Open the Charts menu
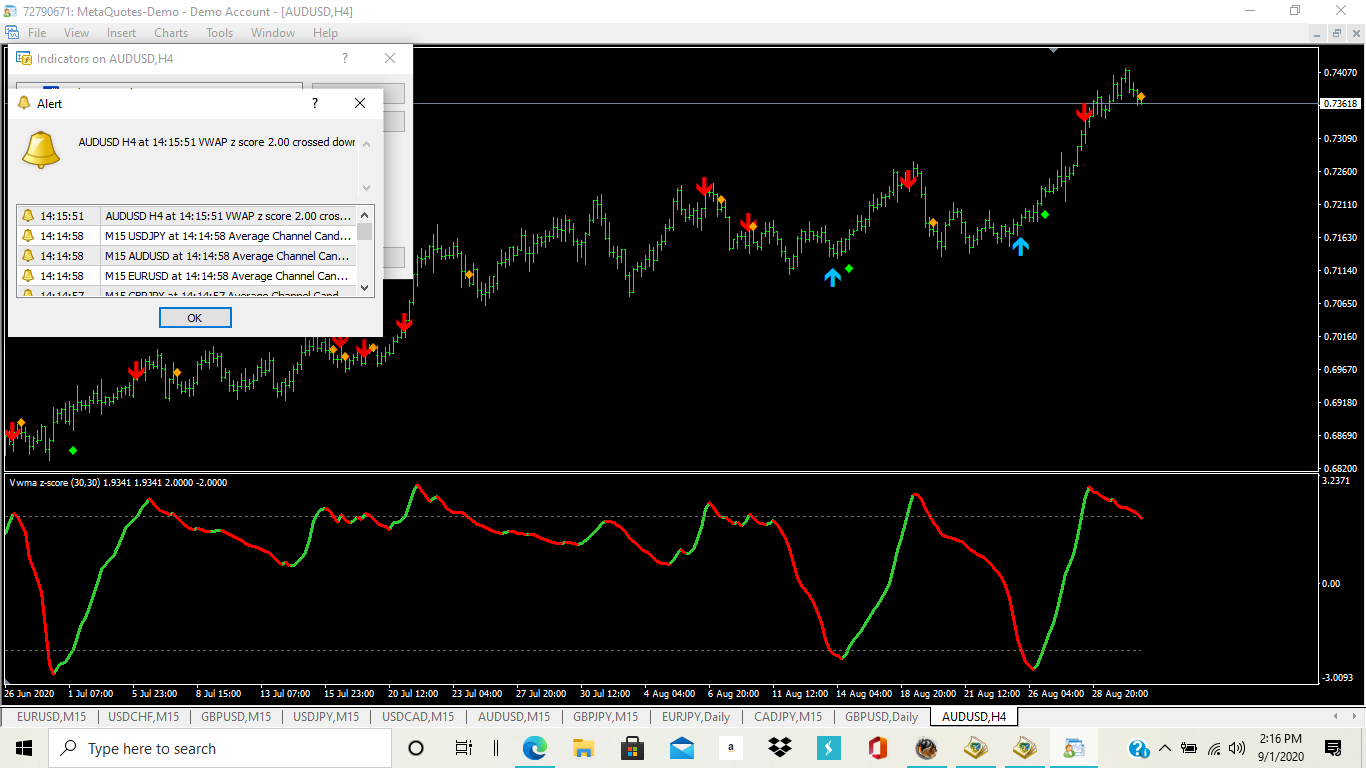 click(171, 33)
